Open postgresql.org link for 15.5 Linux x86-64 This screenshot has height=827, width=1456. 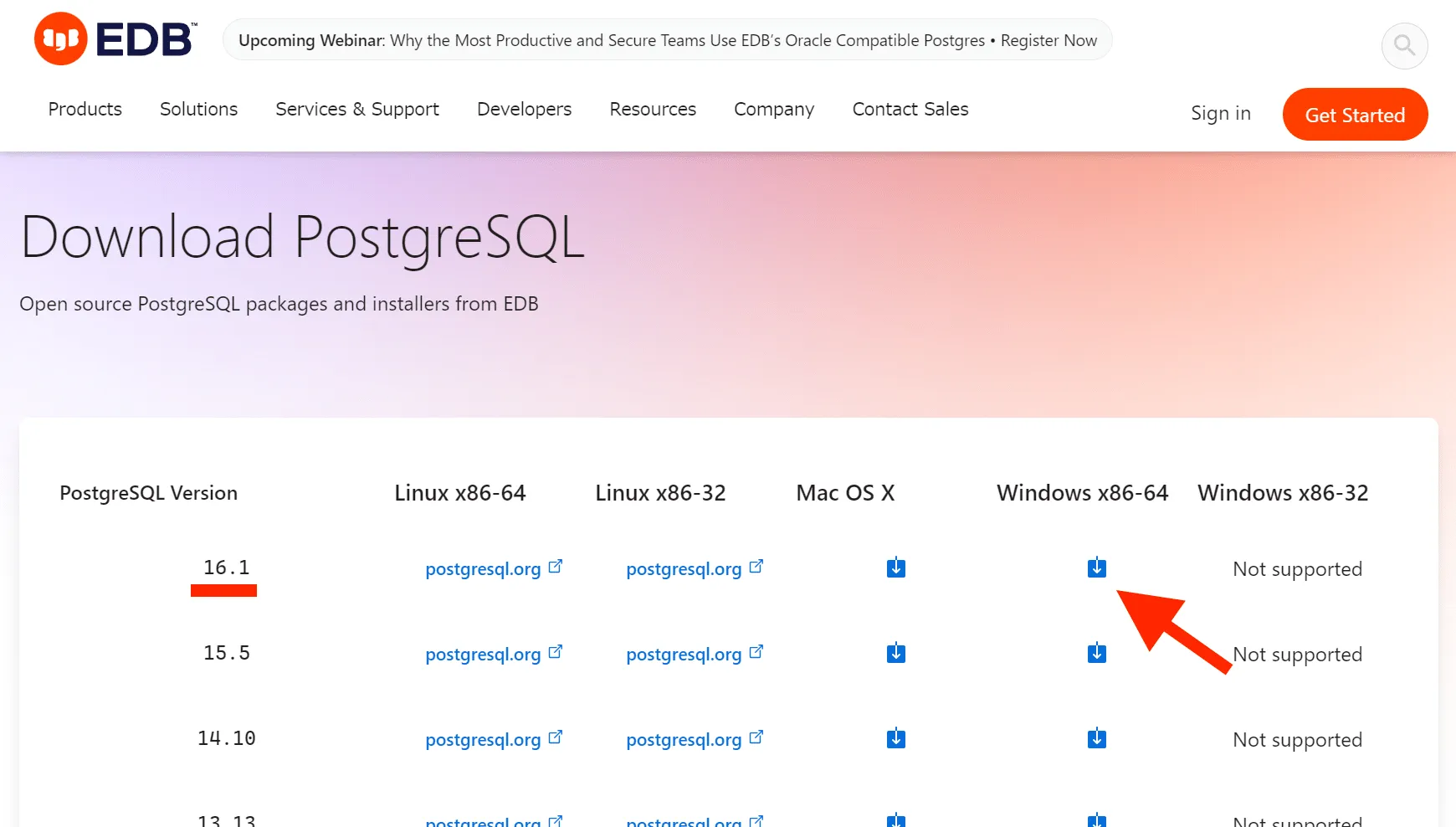coord(494,654)
